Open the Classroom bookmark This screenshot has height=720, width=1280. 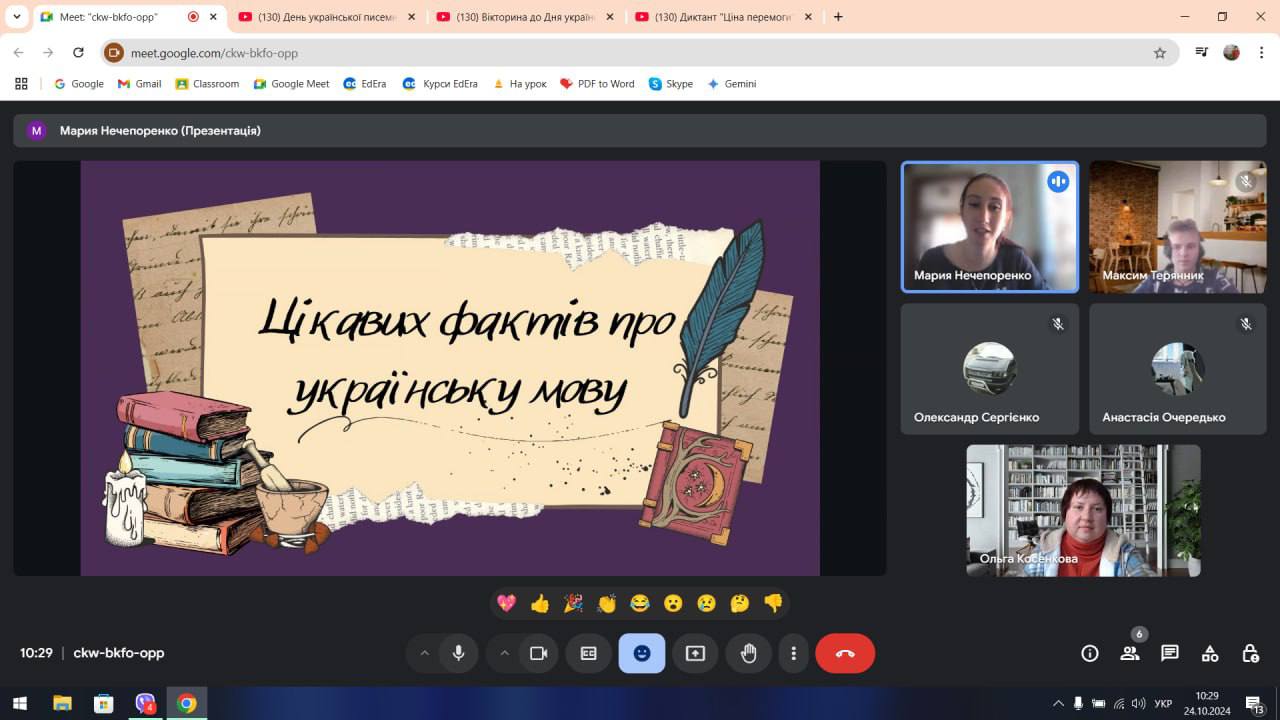point(207,84)
